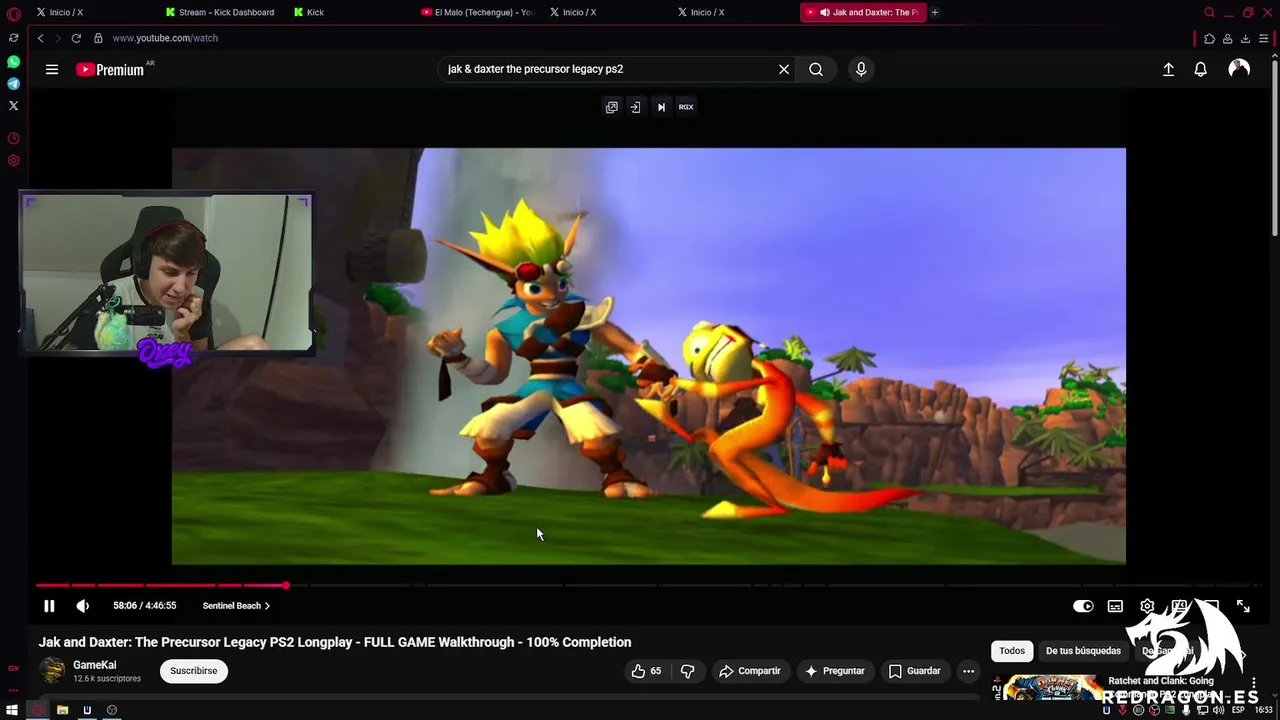Click the site security padlock
1280x720 pixels.
click(x=98, y=38)
